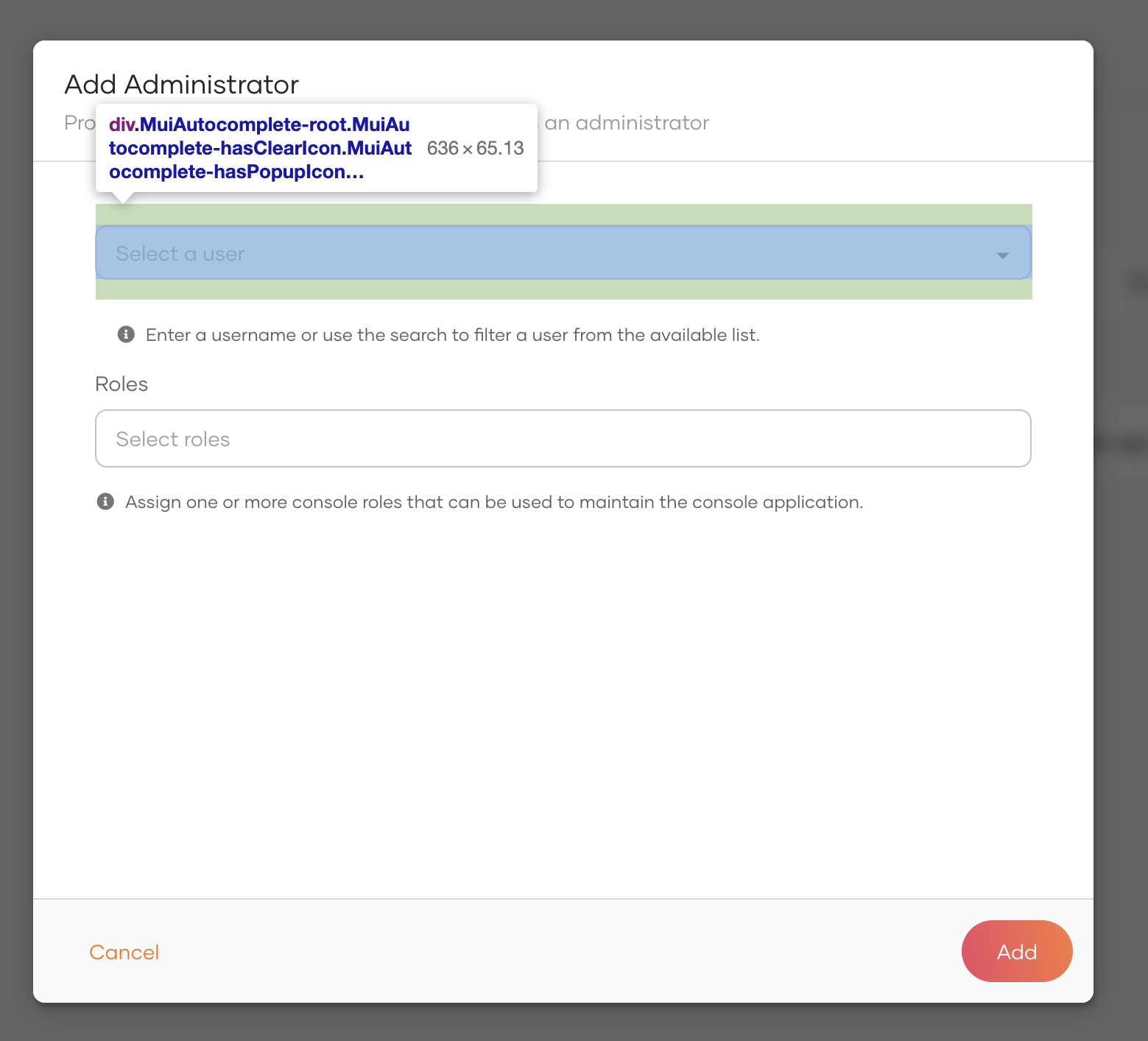Click the info icon beside the console roles hint
This screenshot has height=1041, width=1148.
[x=106, y=501]
